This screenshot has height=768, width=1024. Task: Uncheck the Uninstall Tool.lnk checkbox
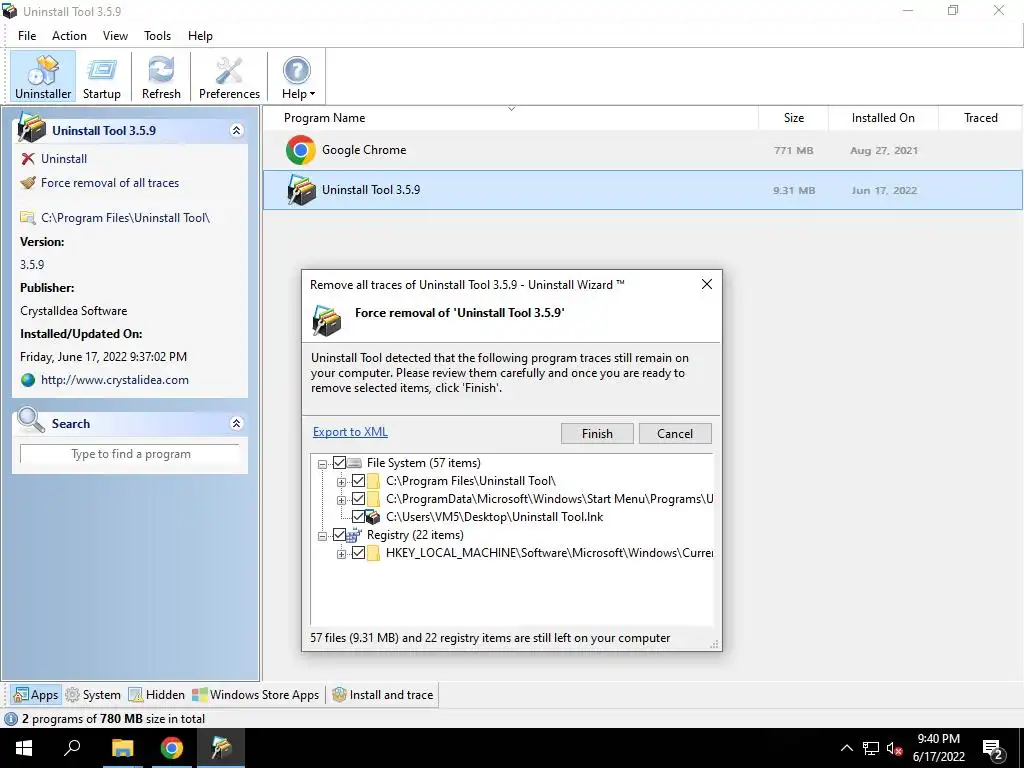point(359,517)
